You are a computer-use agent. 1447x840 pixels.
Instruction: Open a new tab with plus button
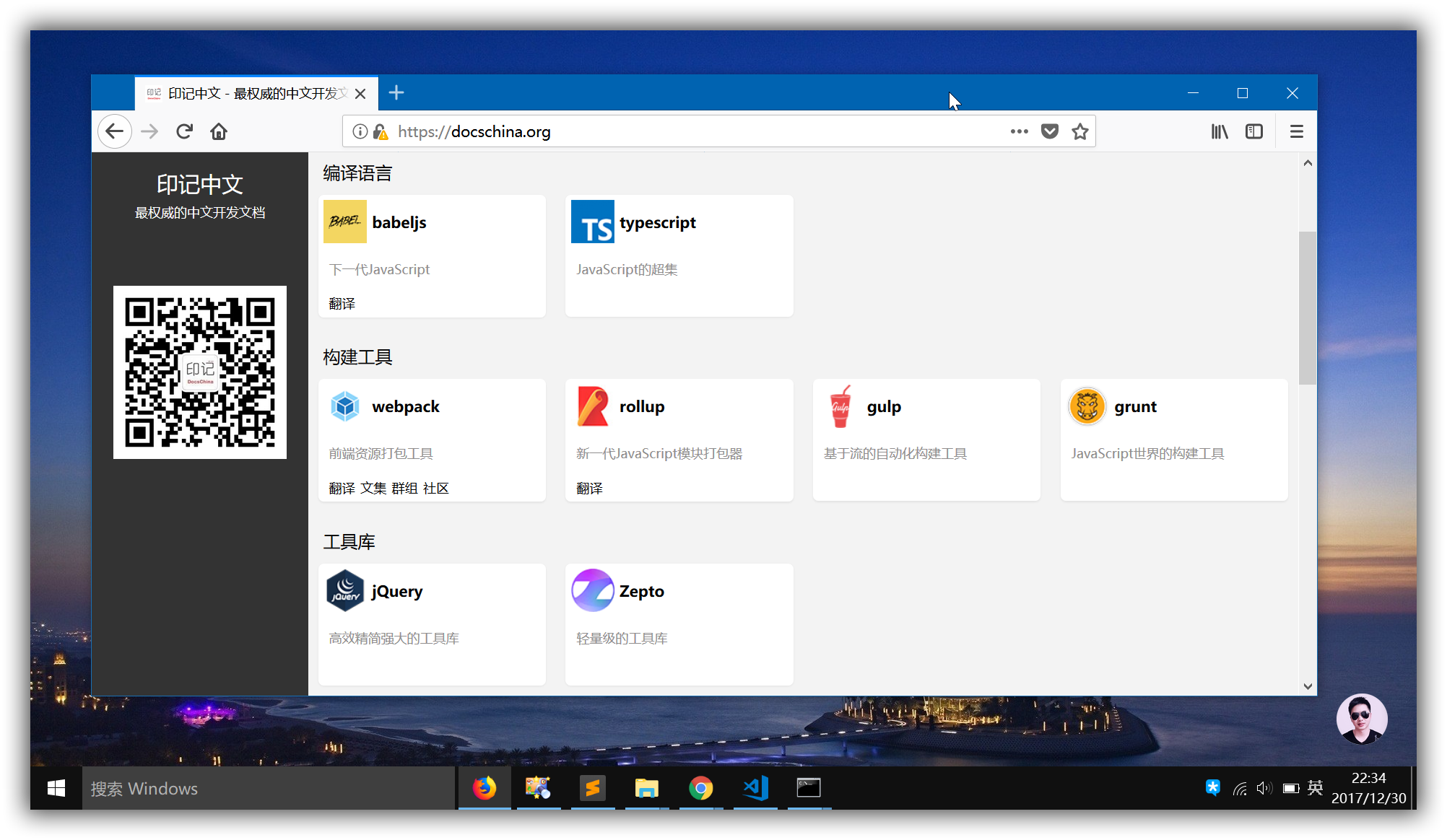click(x=396, y=93)
